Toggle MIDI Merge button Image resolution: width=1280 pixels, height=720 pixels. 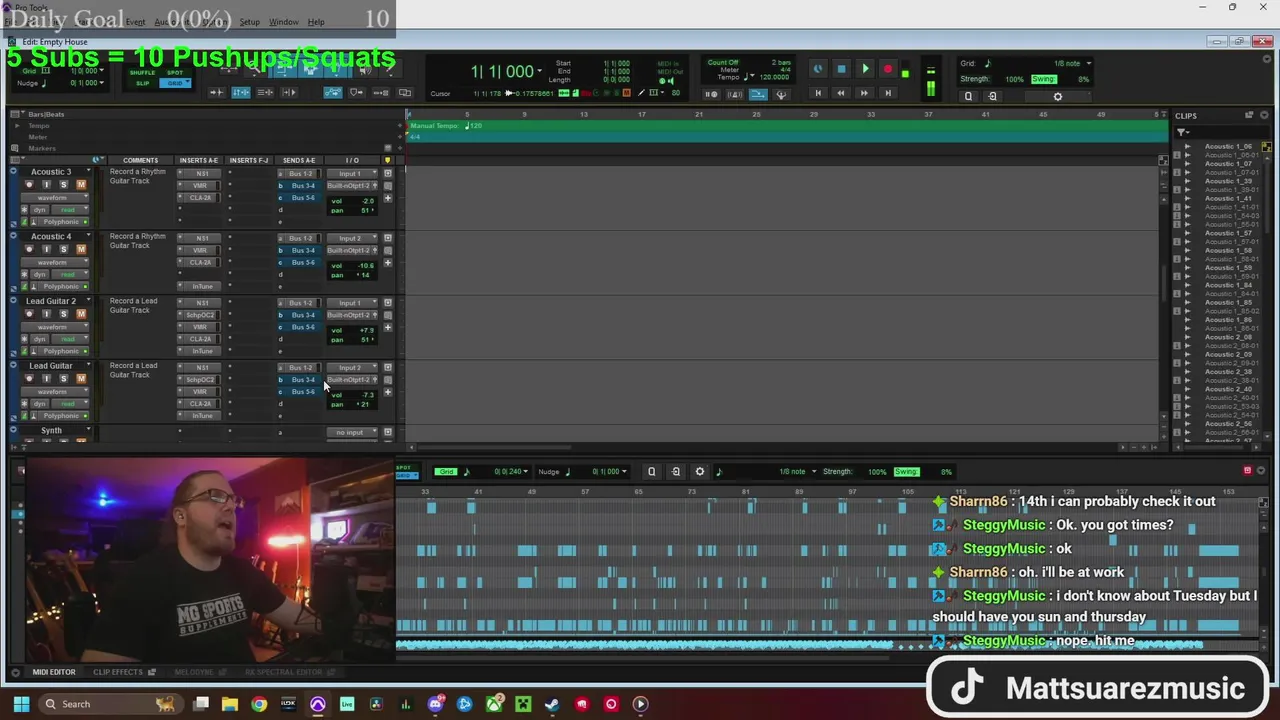tap(781, 95)
